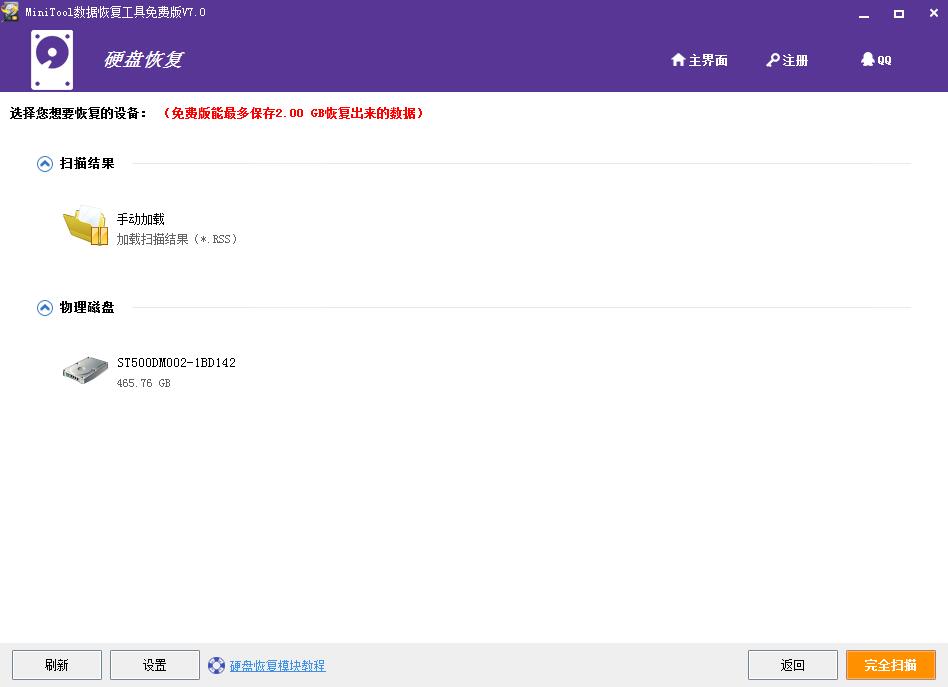Click the MiniTool app icon in title bar
Screen dimensions: 948x687
[x=10, y=11]
